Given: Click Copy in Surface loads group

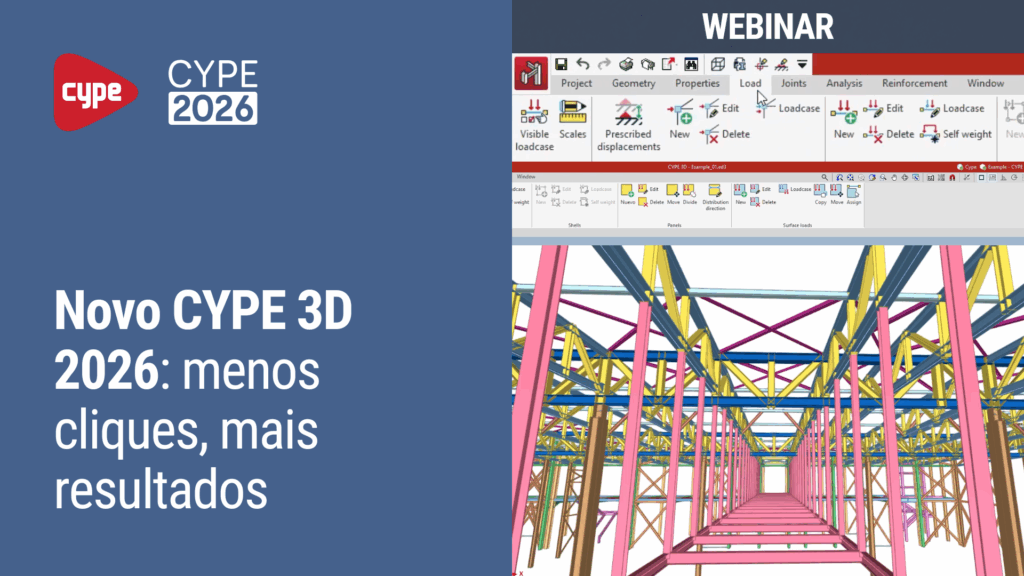Looking at the screenshot, I should pyautogui.click(x=820, y=194).
